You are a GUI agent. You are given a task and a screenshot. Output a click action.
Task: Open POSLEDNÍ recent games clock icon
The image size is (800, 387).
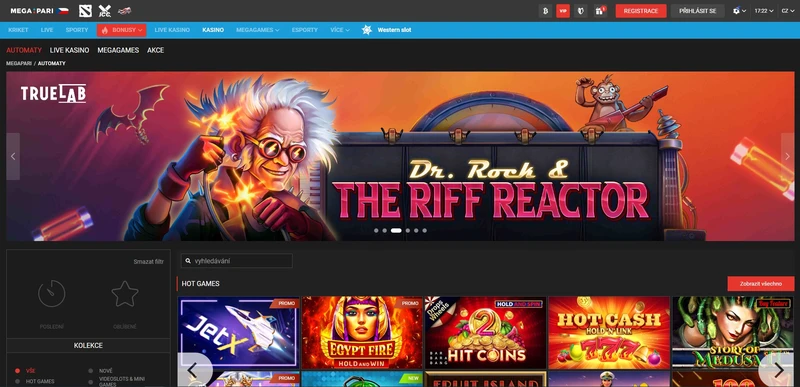tap(52, 294)
